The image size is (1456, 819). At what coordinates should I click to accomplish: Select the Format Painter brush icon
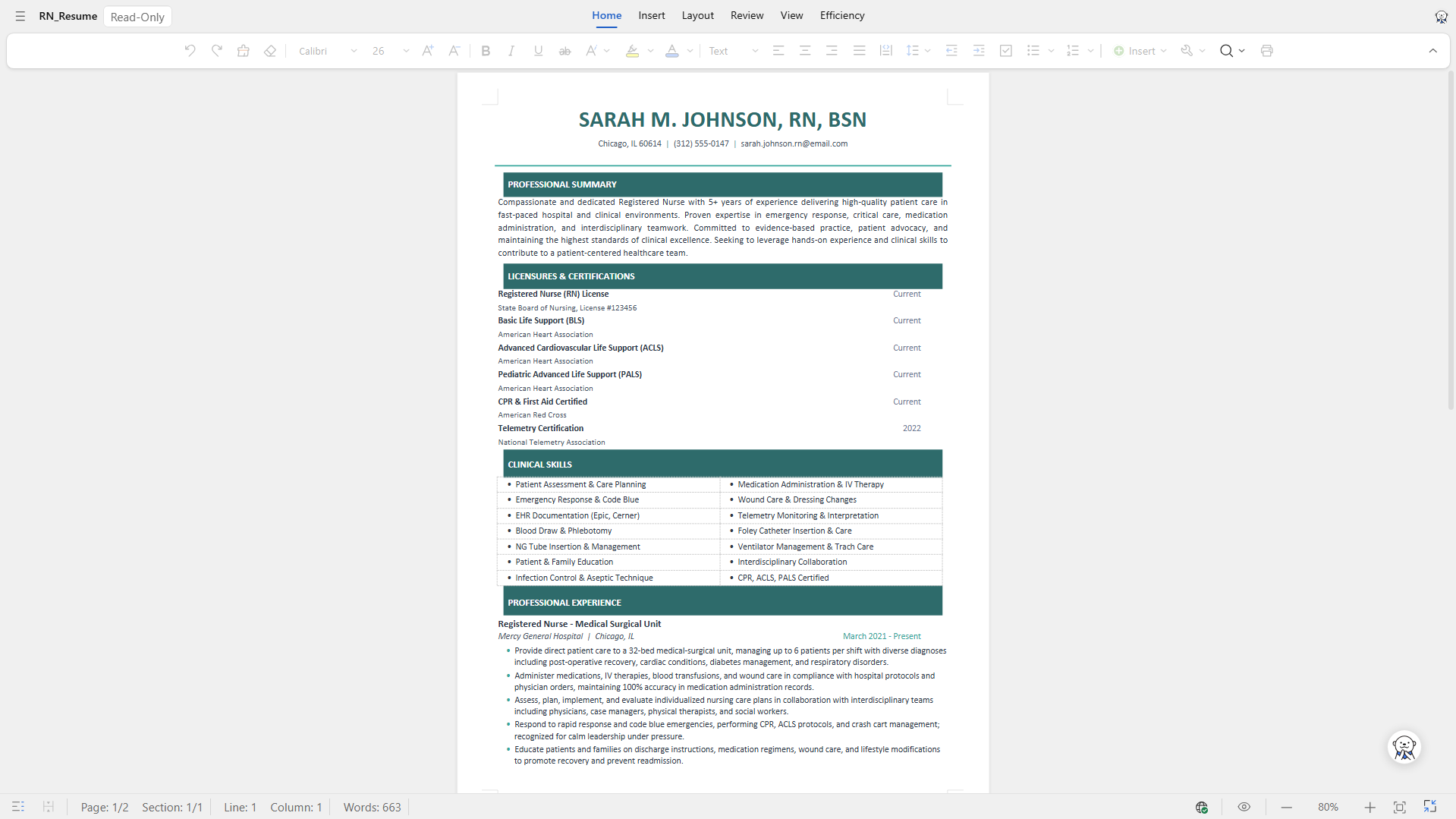(244, 51)
